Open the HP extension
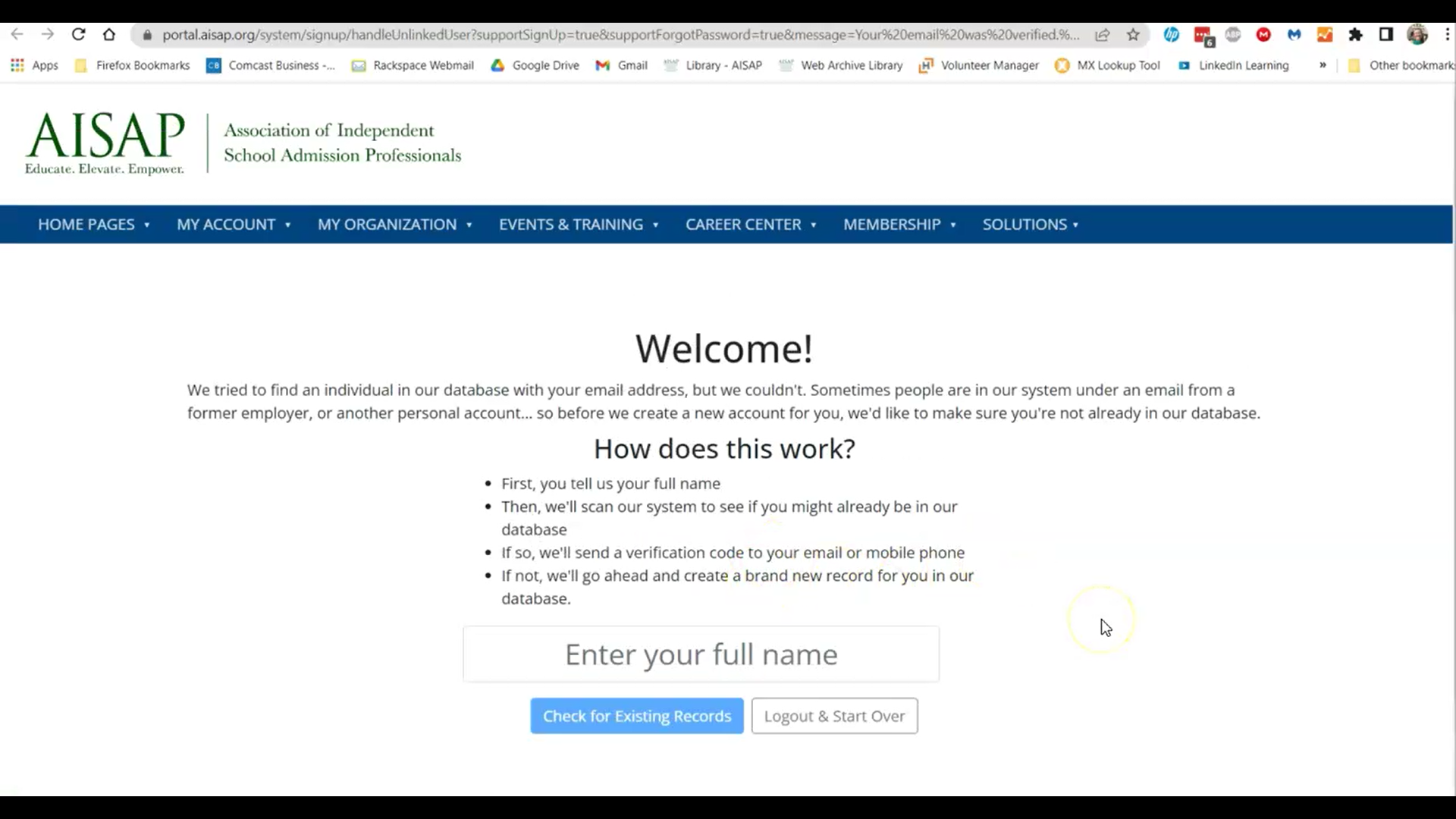This screenshot has height=819, width=1456. (x=1172, y=34)
